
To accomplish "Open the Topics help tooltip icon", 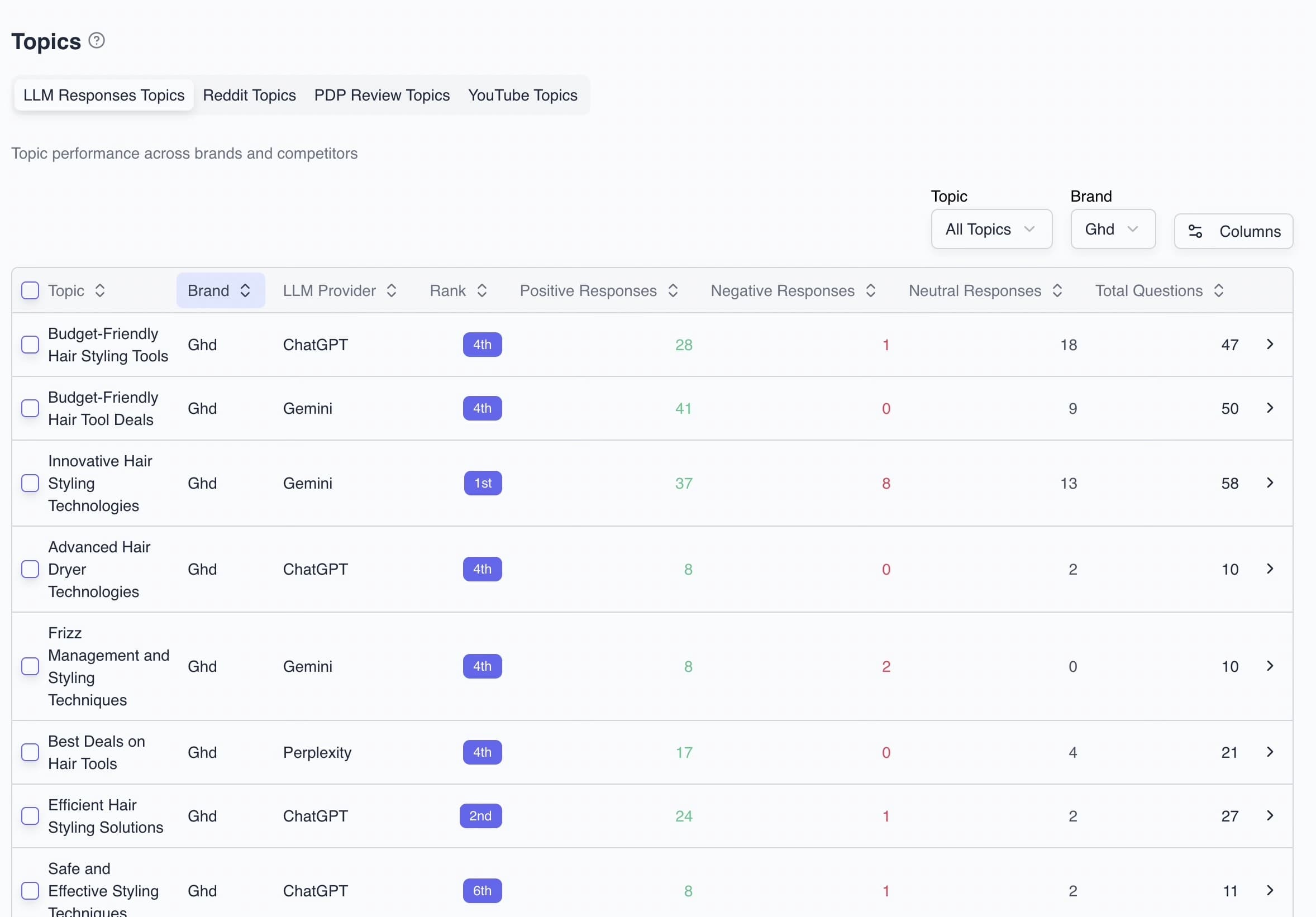I will pyautogui.click(x=96, y=40).
